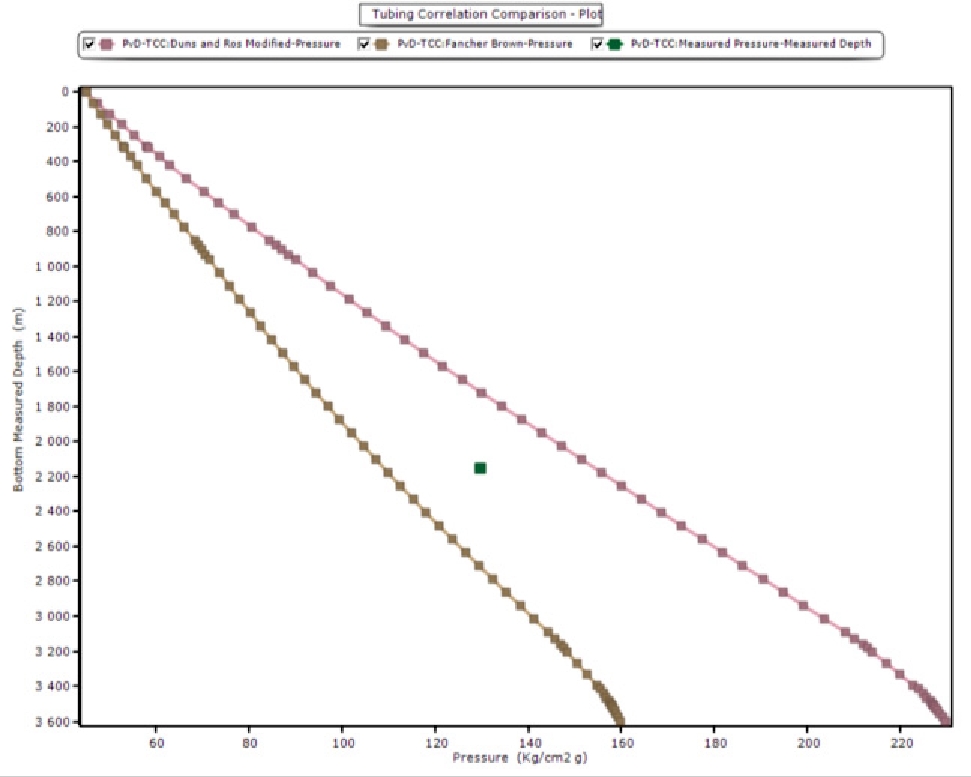Disable the Measured Pressure-Measured Depth checkbox
The height and width of the screenshot is (777, 971).
coord(597,44)
